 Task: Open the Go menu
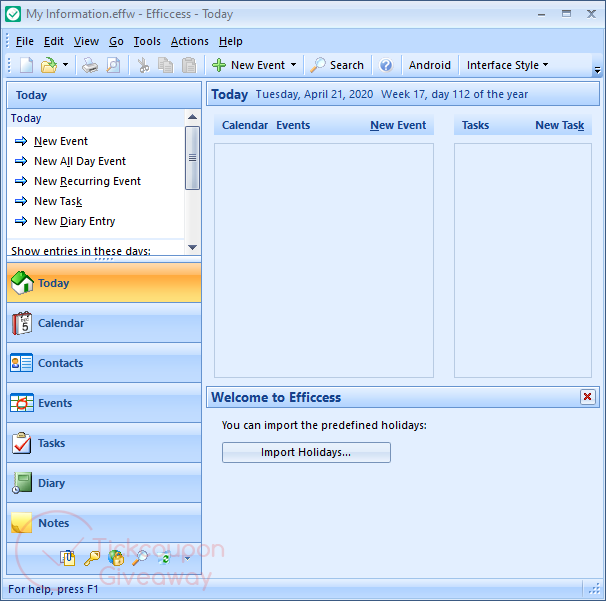pos(116,41)
